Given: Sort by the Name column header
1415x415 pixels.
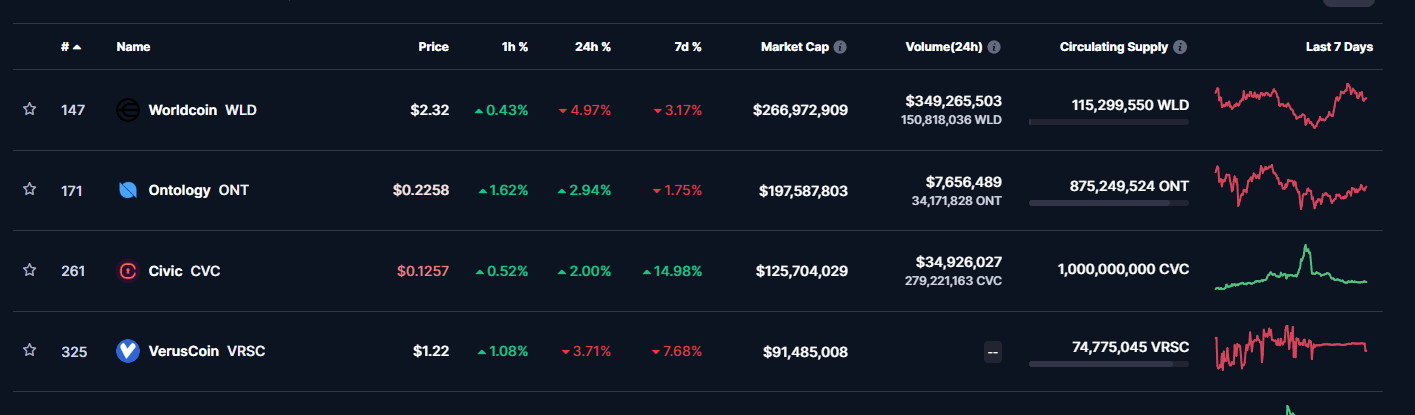Looking at the screenshot, I should [x=133, y=47].
